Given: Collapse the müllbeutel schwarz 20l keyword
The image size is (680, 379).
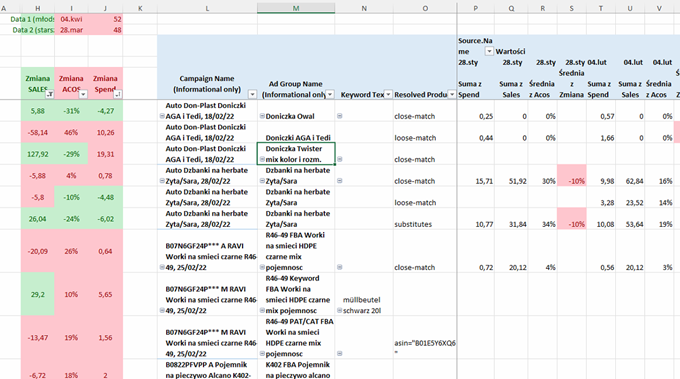Looking at the screenshot, I should [x=340, y=310].
